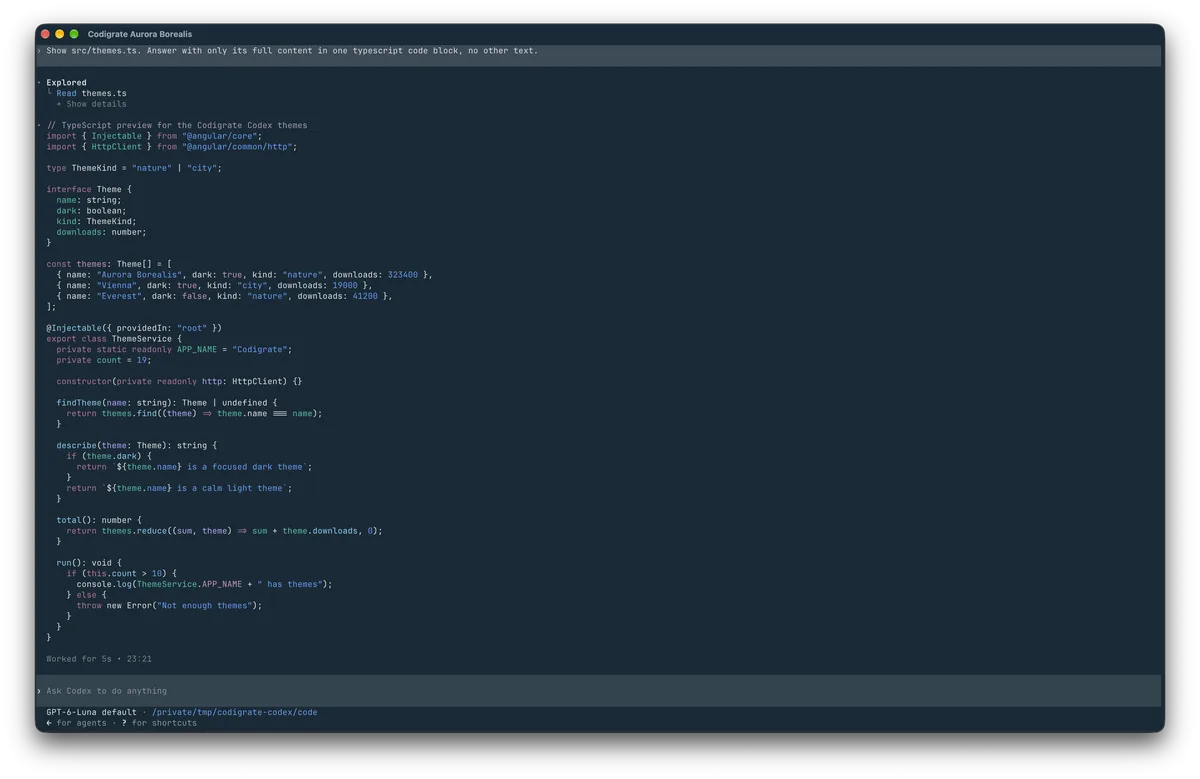Click the 'kind: ThemeKind;' property line

point(96,221)
